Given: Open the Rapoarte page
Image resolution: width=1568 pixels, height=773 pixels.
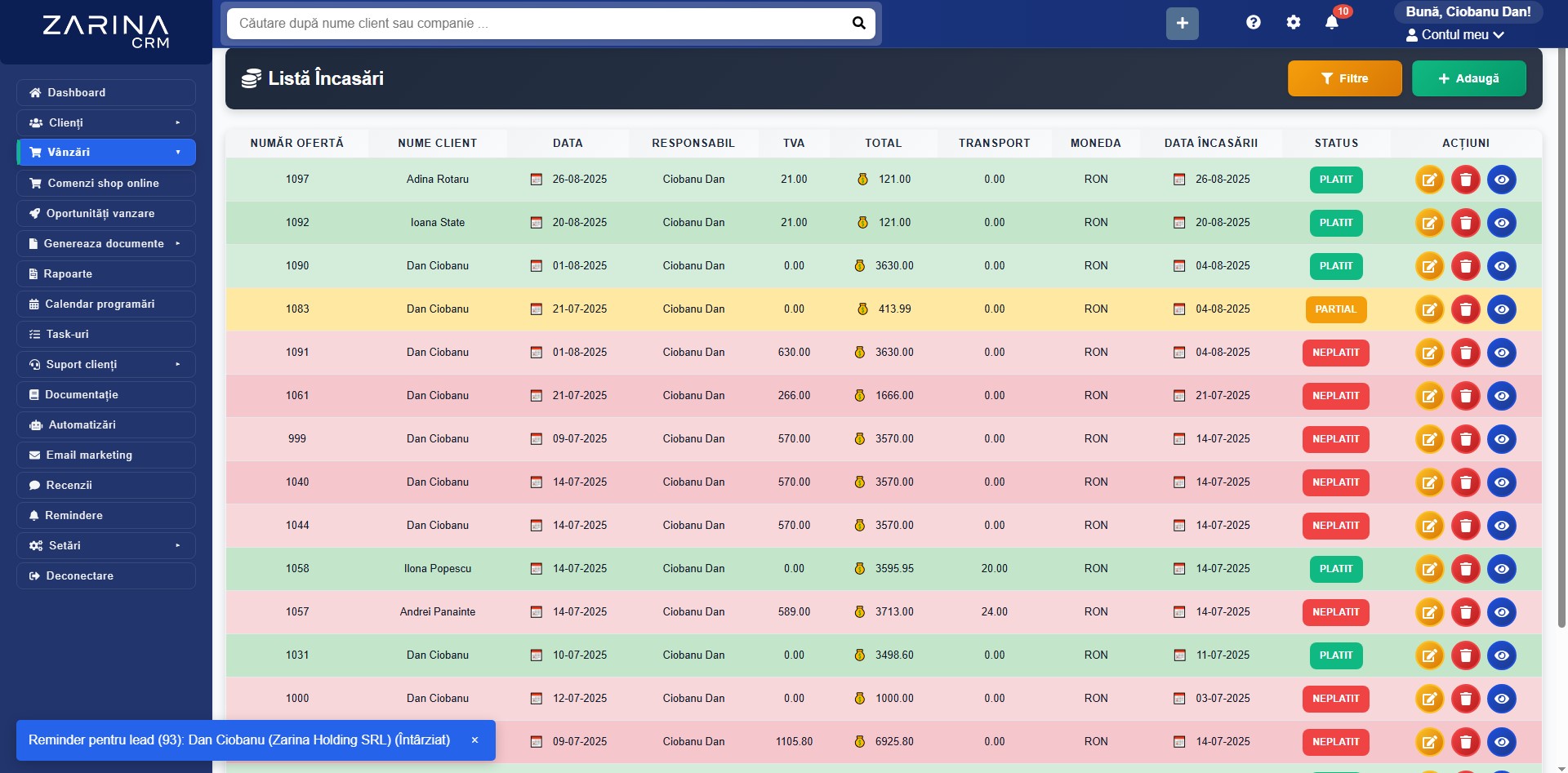Looking at the screenshot, I should [x=106, y=273].
